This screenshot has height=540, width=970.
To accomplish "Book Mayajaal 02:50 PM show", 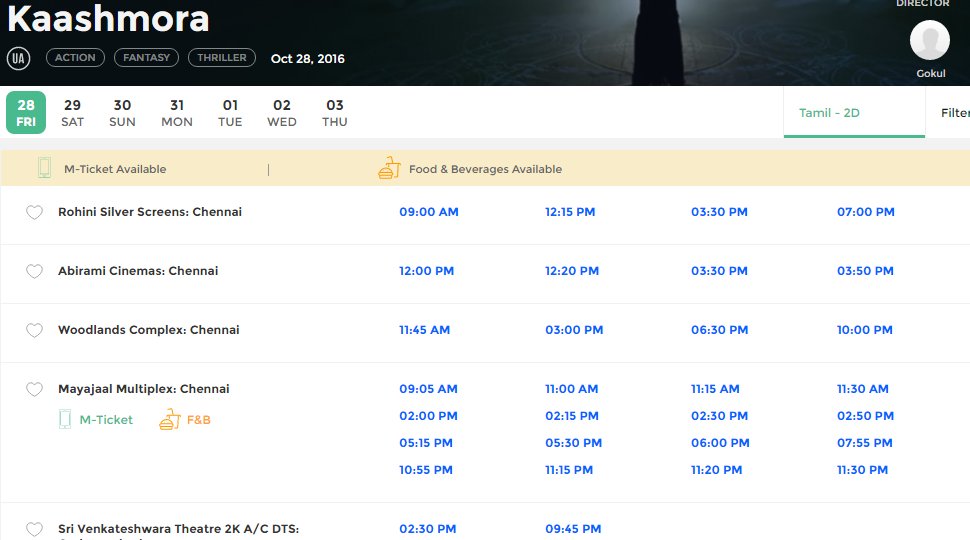I will [865, 416].
